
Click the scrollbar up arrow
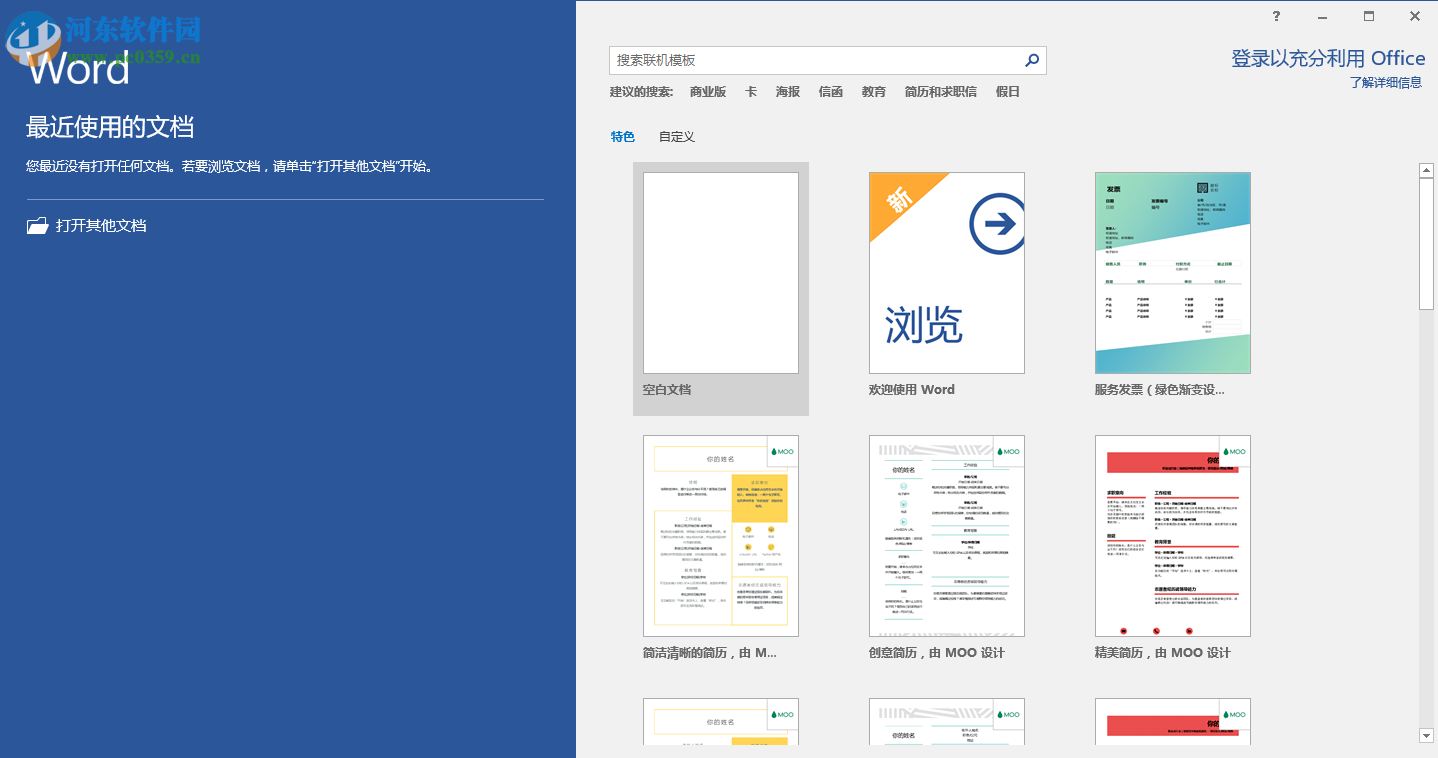tap(1427, 169)
